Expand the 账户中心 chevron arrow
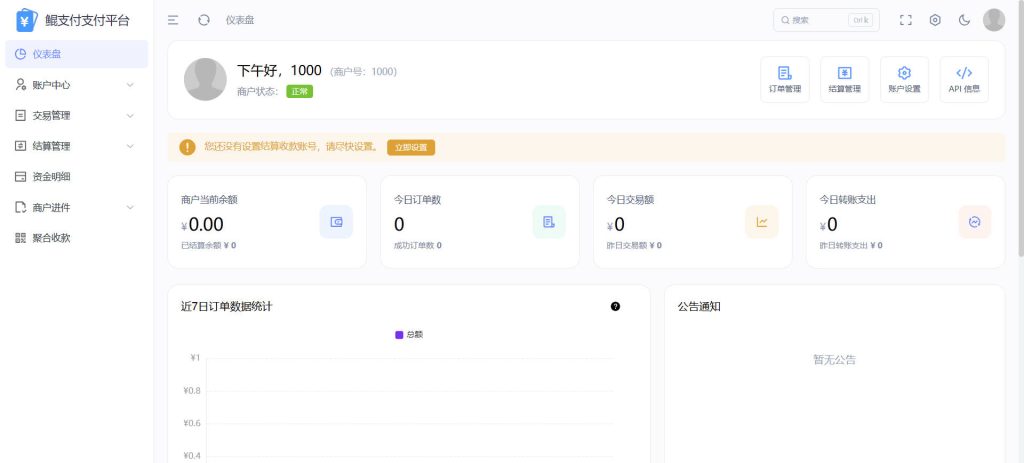1024x463 pixels. 130,85
